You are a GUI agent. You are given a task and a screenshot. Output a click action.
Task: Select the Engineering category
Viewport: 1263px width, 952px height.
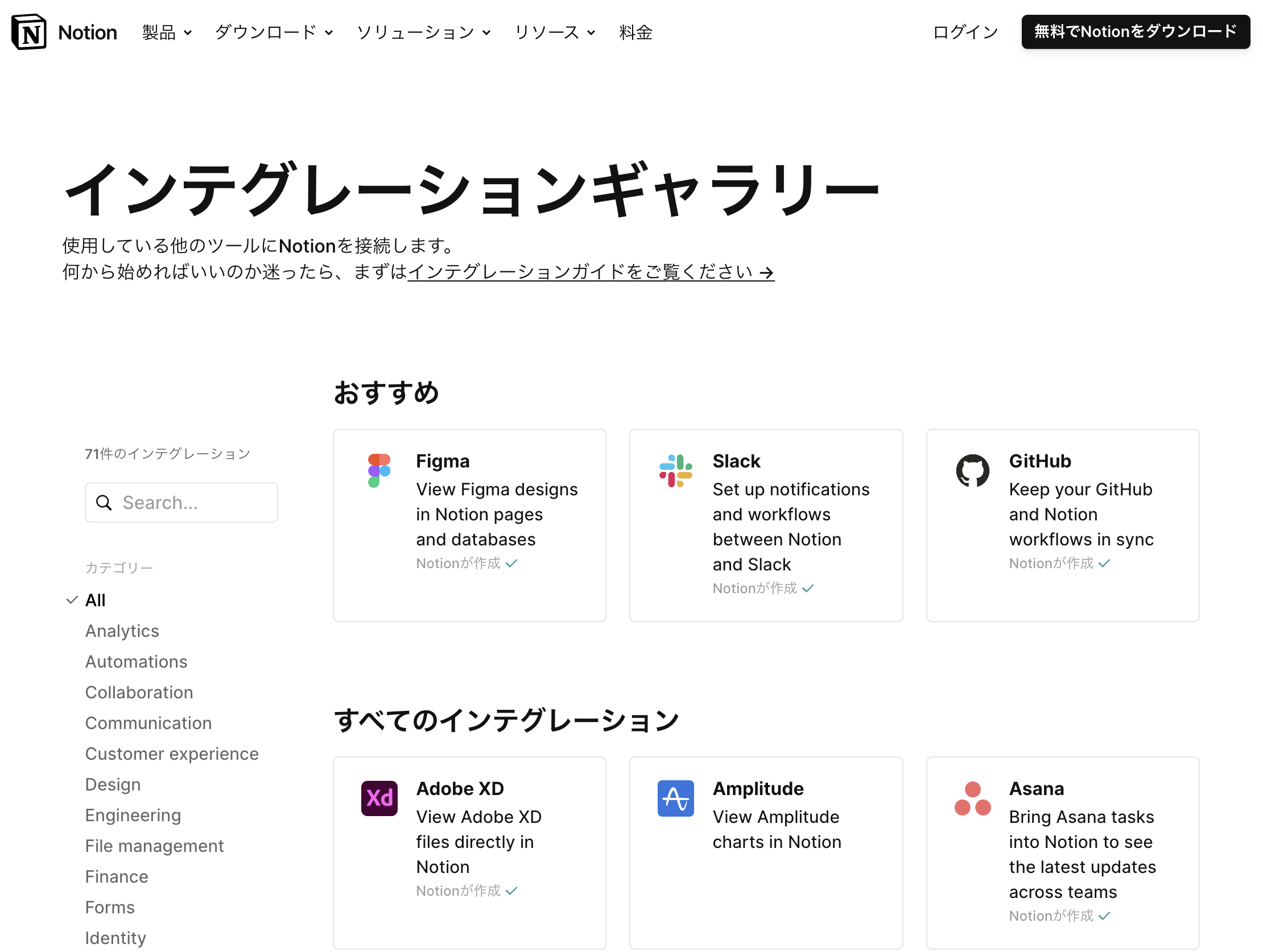click(x=133, y=815)
